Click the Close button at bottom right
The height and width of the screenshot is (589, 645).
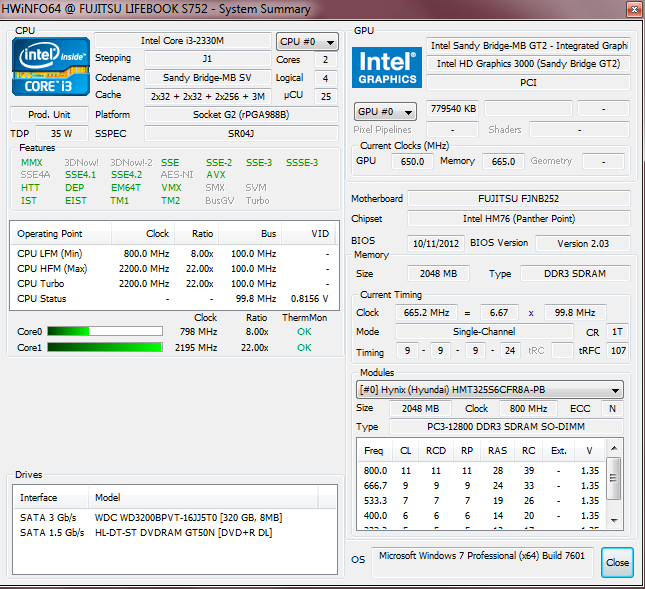click(x=617, y=562)
